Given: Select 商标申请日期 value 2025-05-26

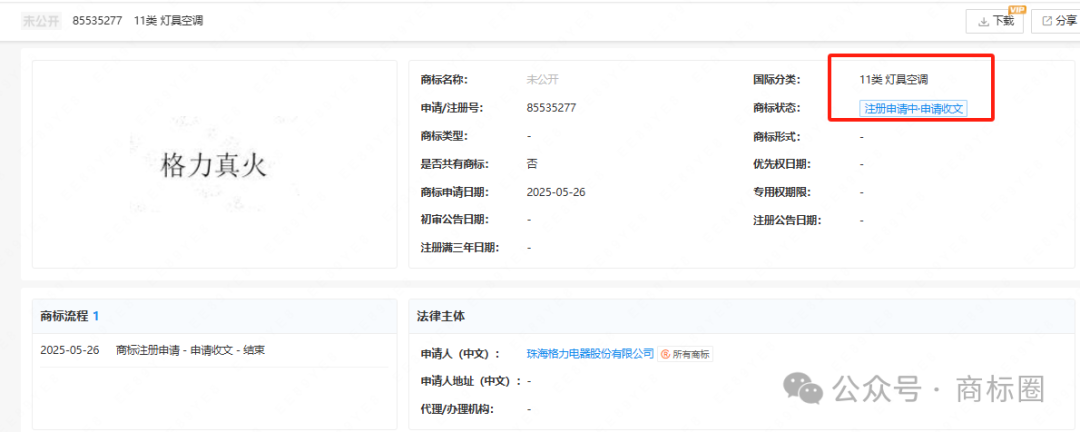Looking at the screenshot, I should [x=556, y=192].
